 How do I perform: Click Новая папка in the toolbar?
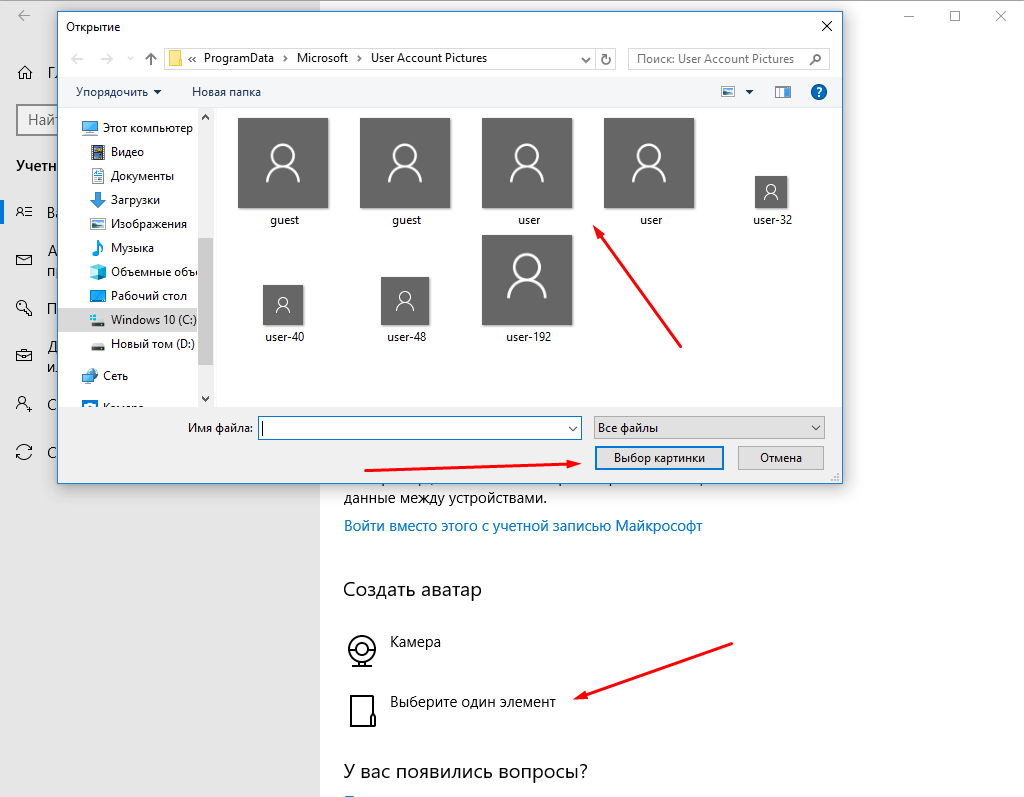226,92
